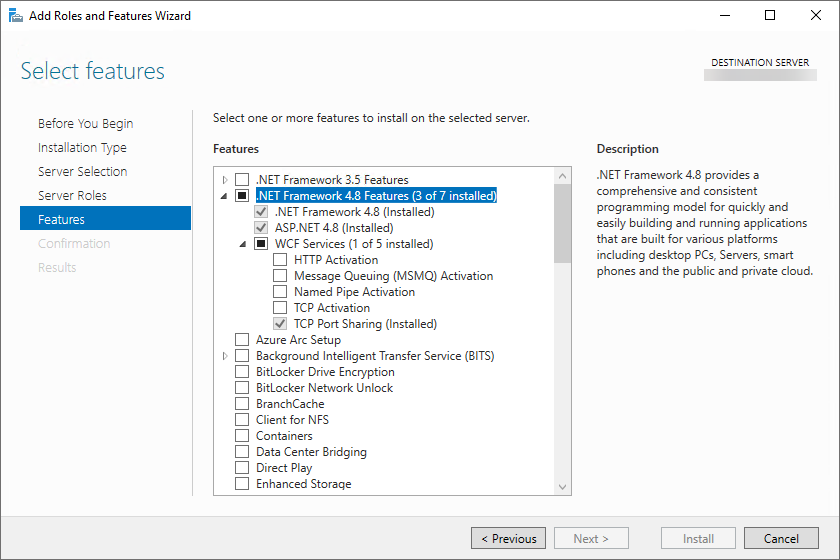Check the BranchCache checkbox
The image size is (840, 560).
242,404
